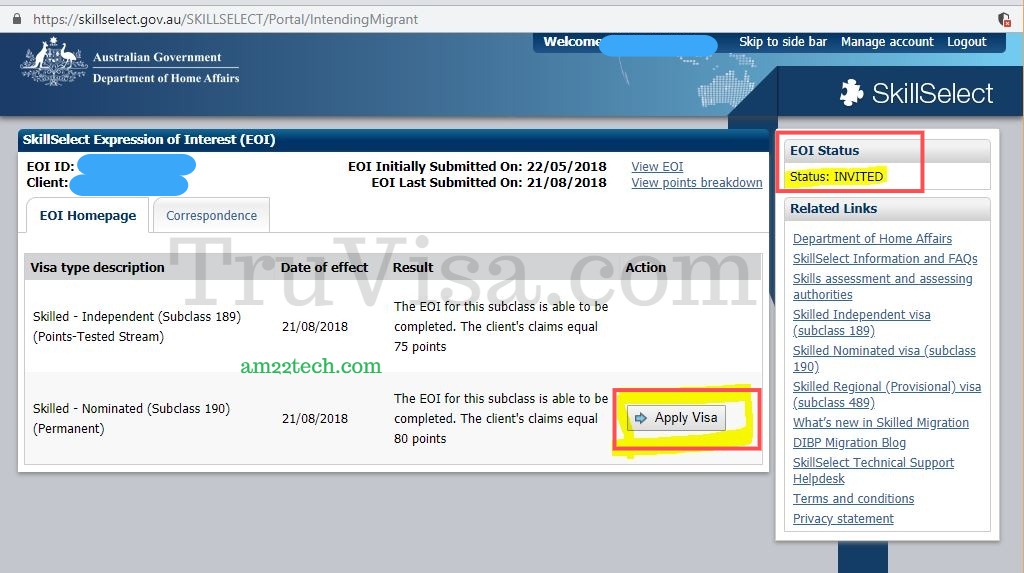The width and height of the screenshot is (1024, 573).
Task: Click the Department of Home Affairs header text
Action: [166, 78]
